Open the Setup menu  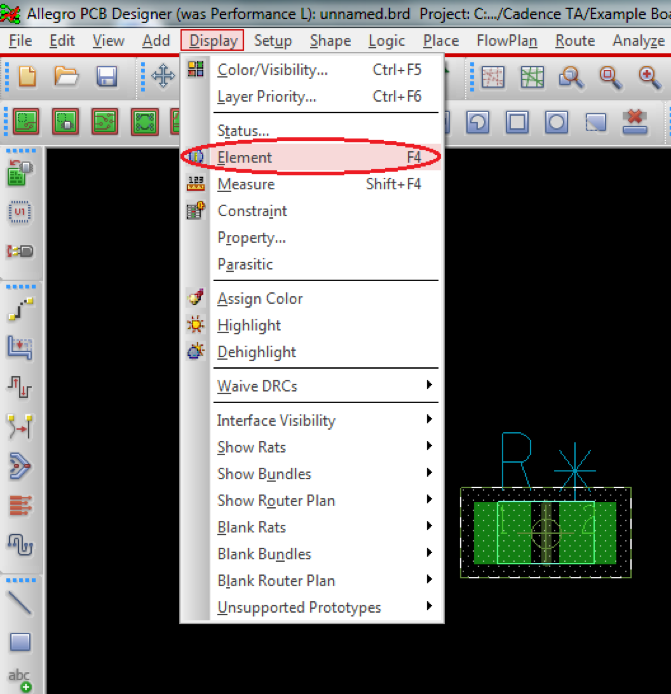(x=273, y=41)
